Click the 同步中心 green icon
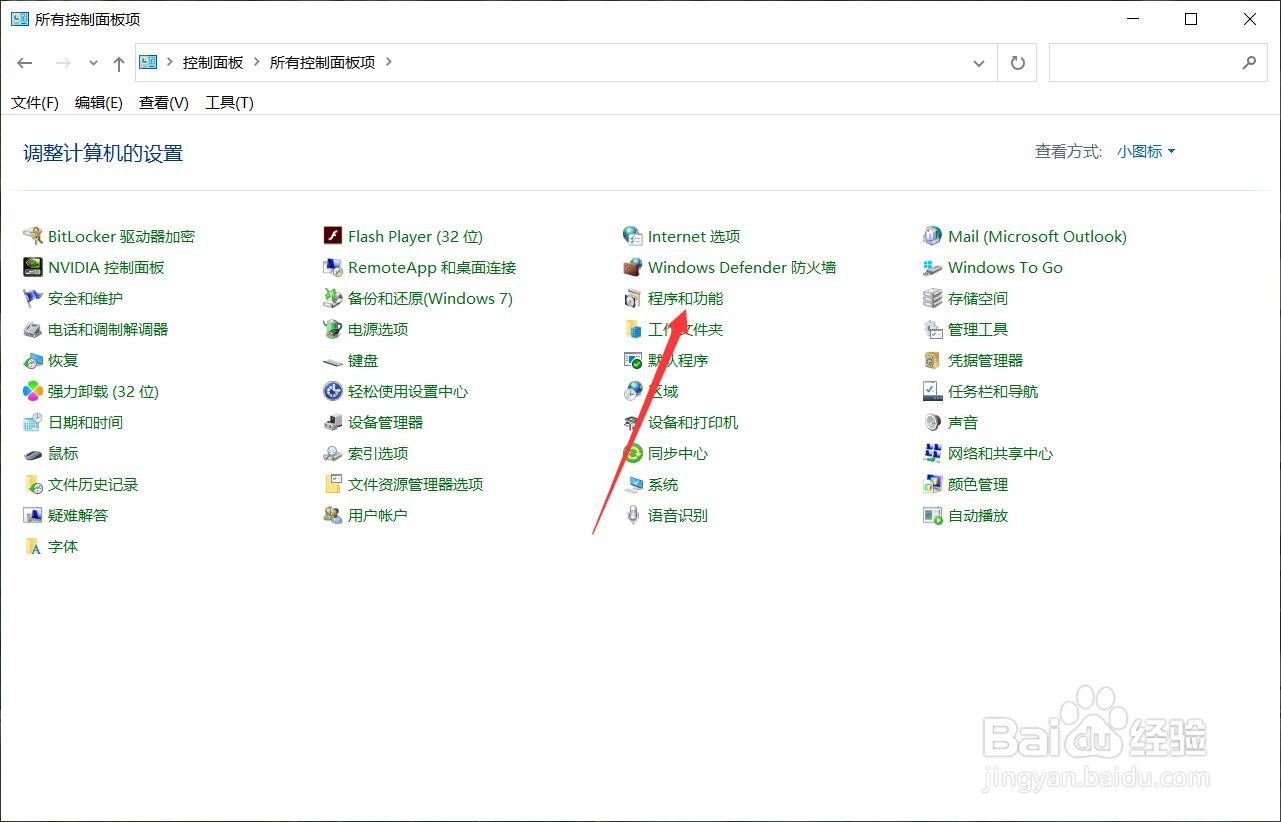 [633, 453]
